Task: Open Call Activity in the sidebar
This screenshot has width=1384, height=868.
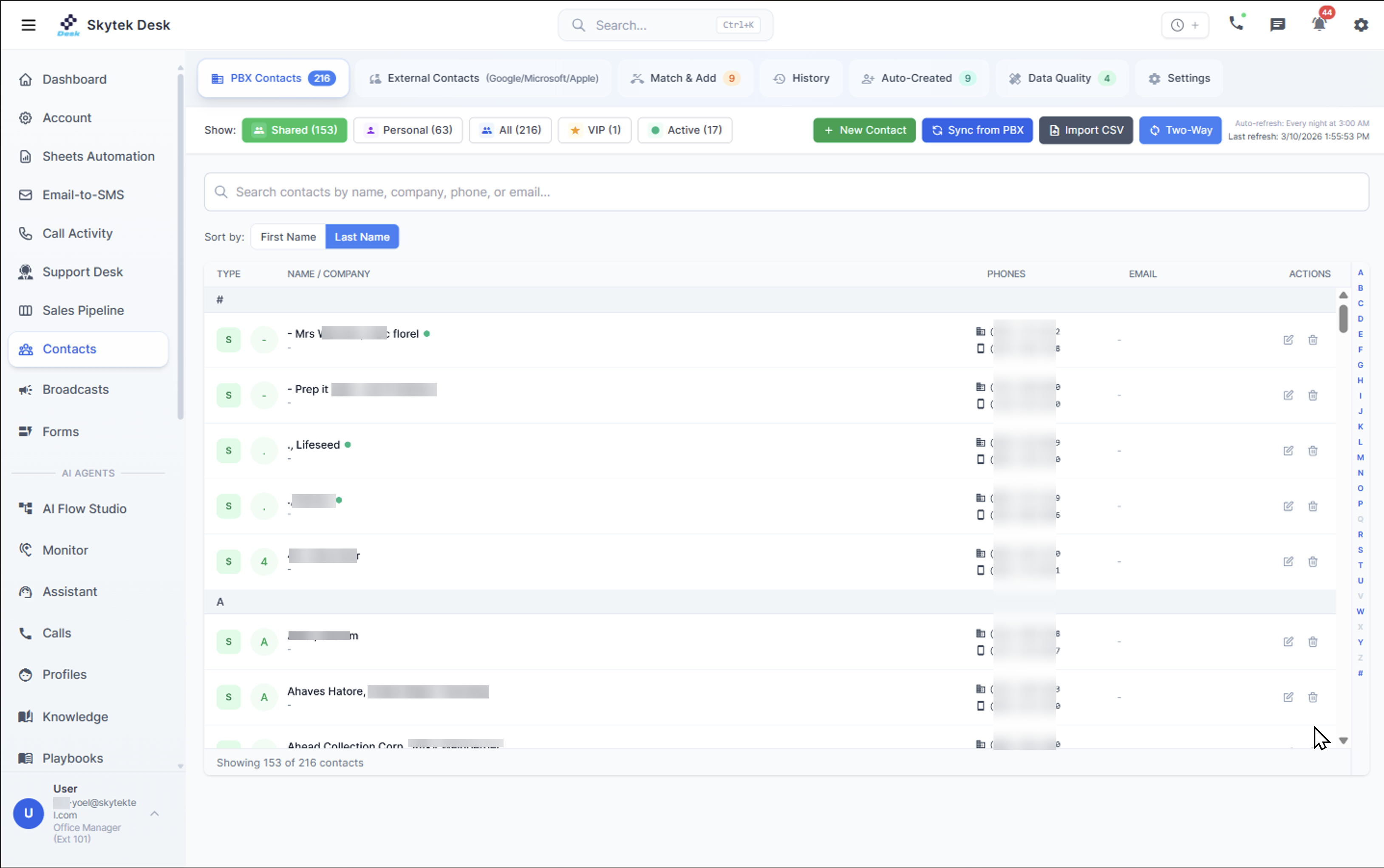Action: (77, 233)
